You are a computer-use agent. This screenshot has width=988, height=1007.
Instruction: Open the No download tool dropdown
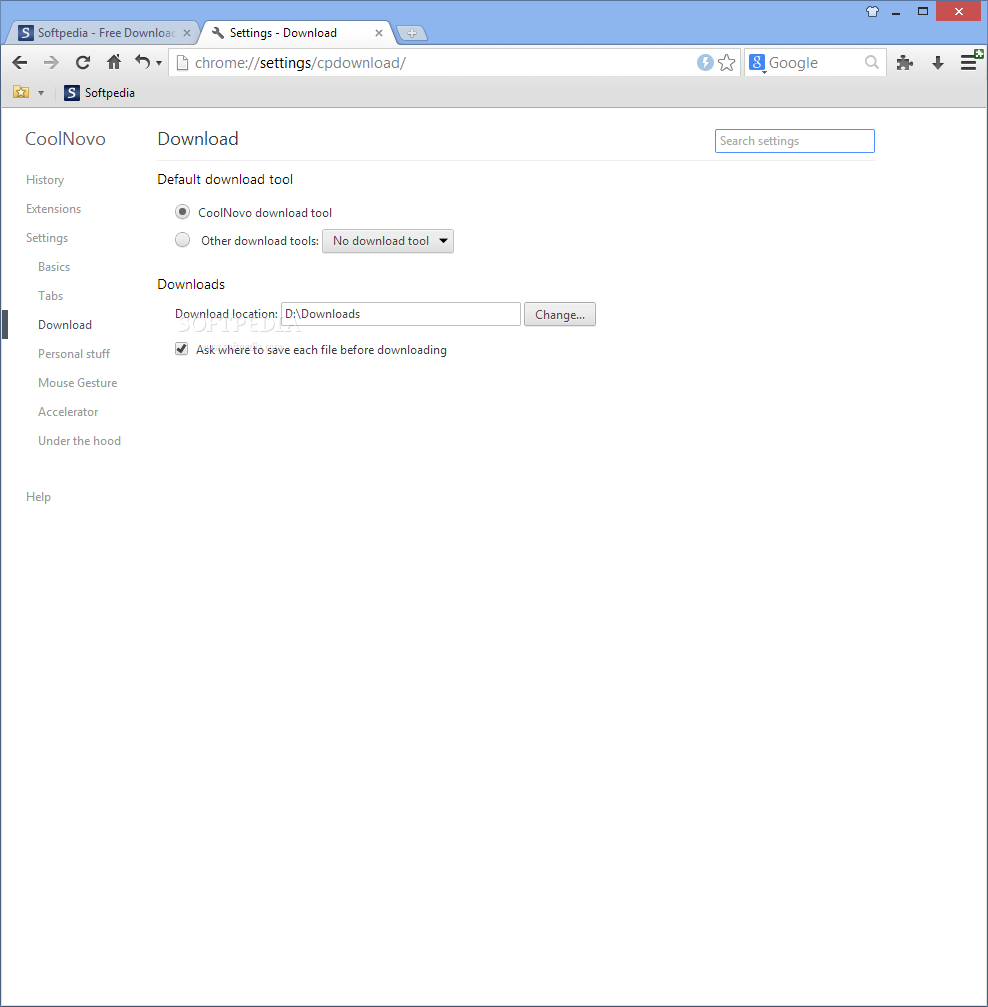pyautogui.click(x=388, y=241)
